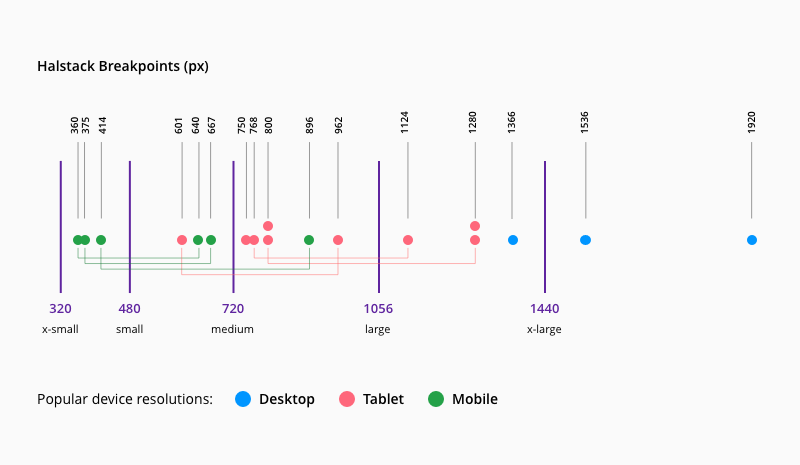Click the x-large size label
Image resolution: width=800 pixels, height=465 pixels.
544,329
